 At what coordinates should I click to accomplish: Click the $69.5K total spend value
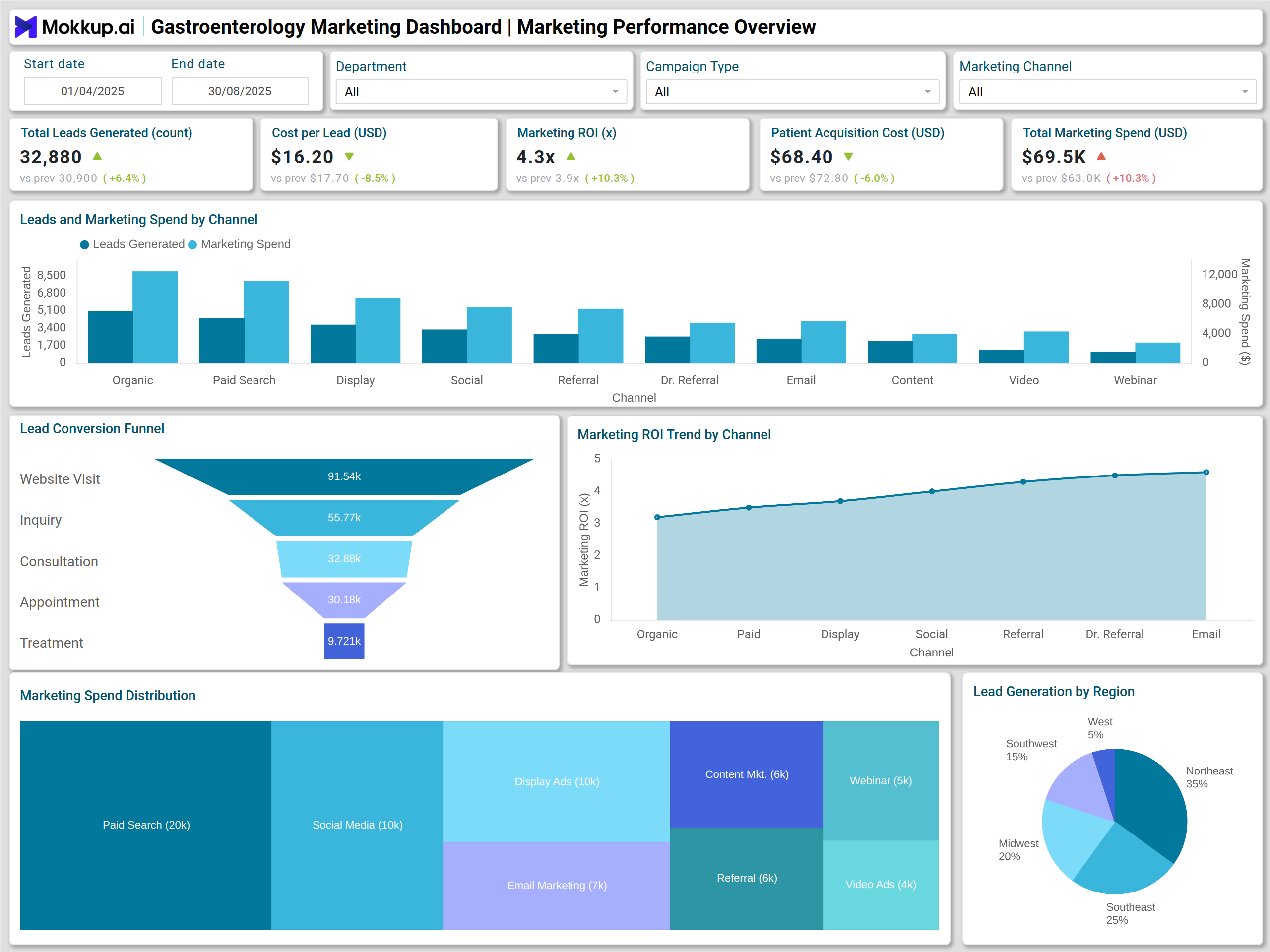(1054, 157)
